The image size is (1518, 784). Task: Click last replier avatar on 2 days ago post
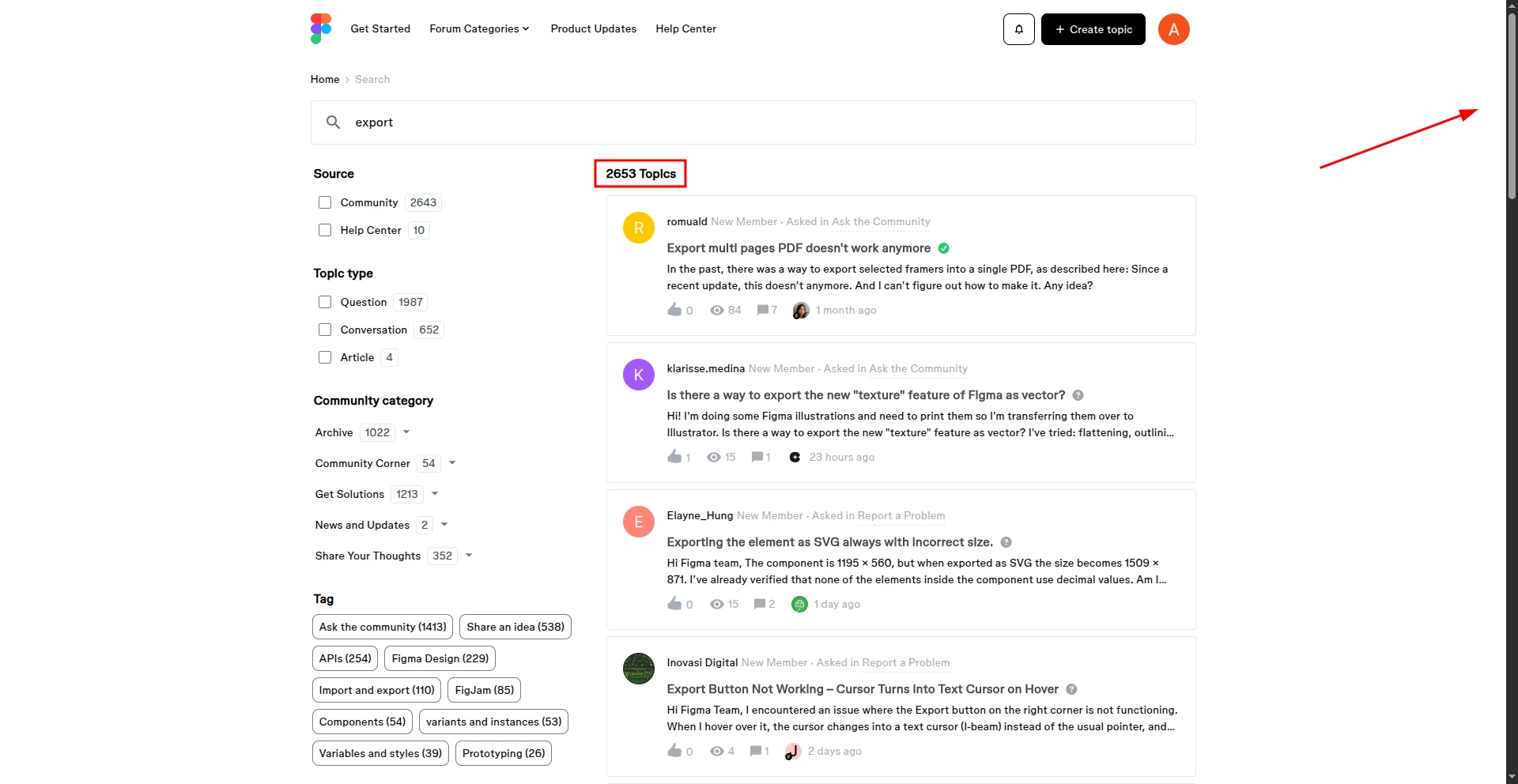(792, 751)
